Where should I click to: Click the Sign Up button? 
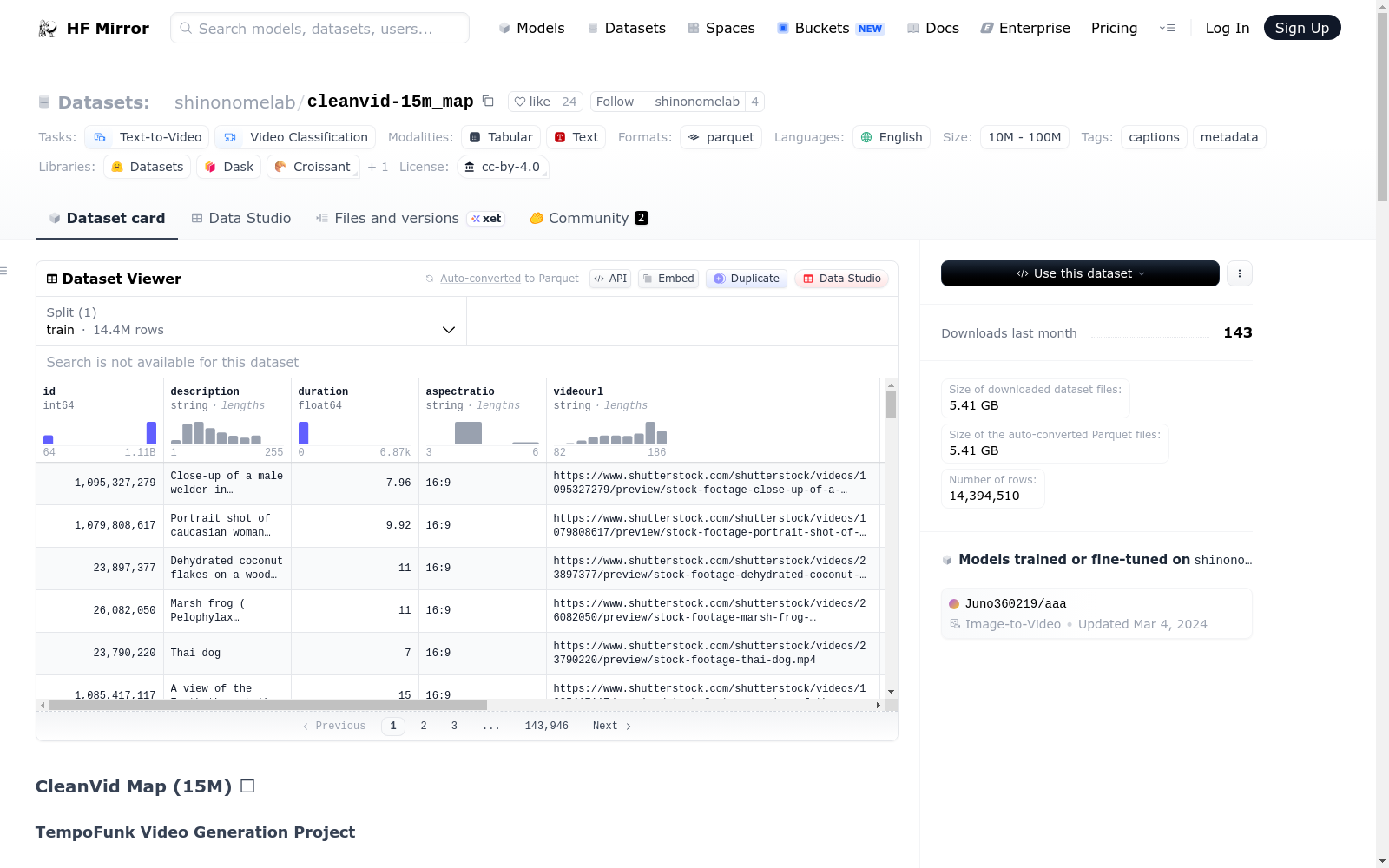pos(1302,28)
